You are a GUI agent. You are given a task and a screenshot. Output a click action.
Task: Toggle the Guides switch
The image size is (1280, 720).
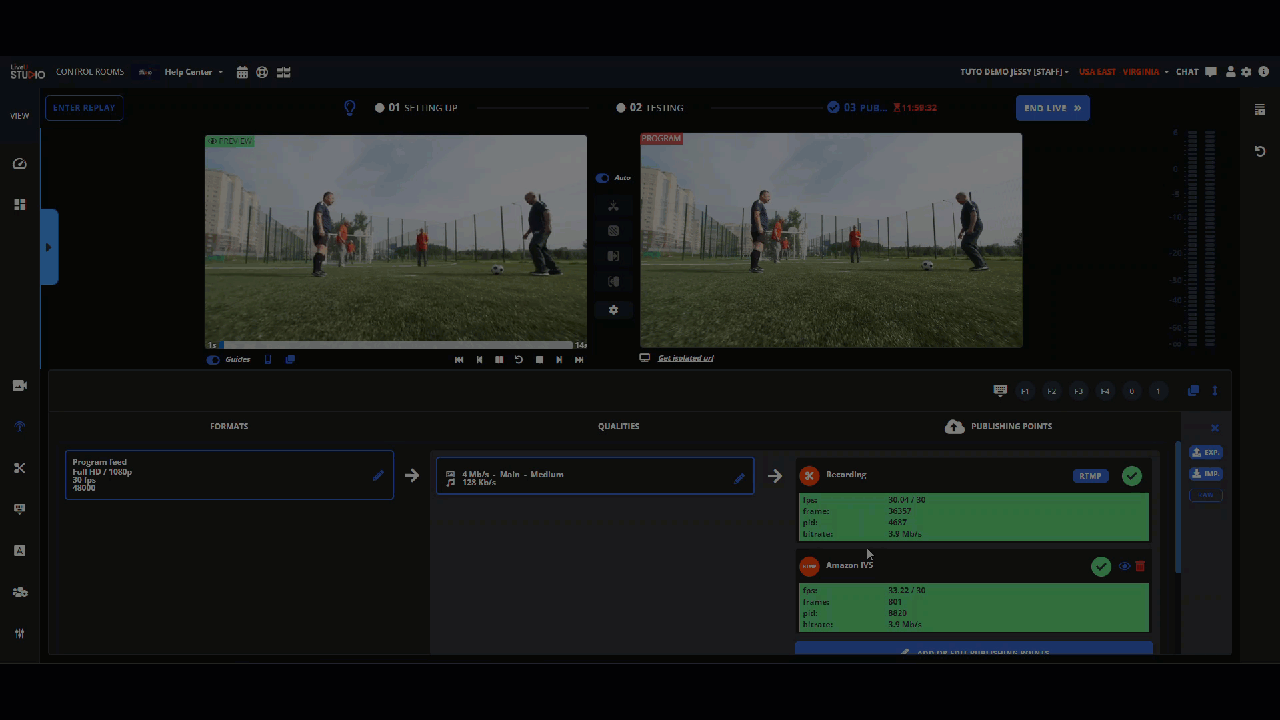tap(213, 359)
